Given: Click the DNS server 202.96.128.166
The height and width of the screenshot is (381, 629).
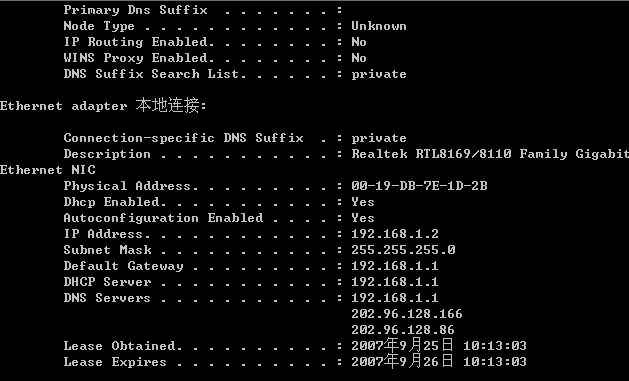Looking at the screenshot, I should tap(407, 314).
